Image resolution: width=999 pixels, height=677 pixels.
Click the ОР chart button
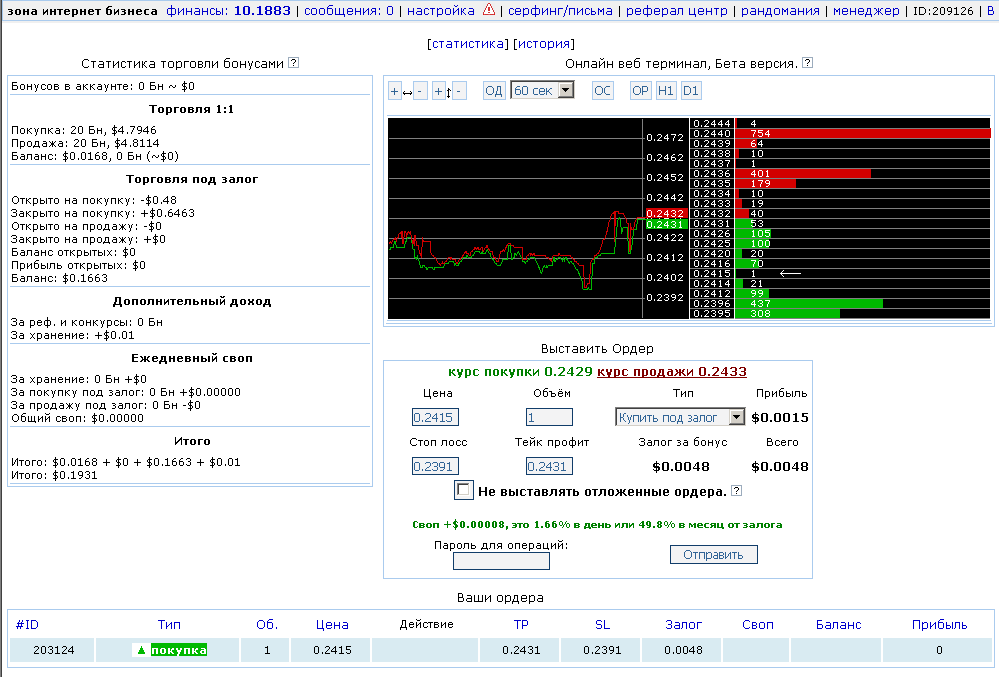tap(640, 91)
